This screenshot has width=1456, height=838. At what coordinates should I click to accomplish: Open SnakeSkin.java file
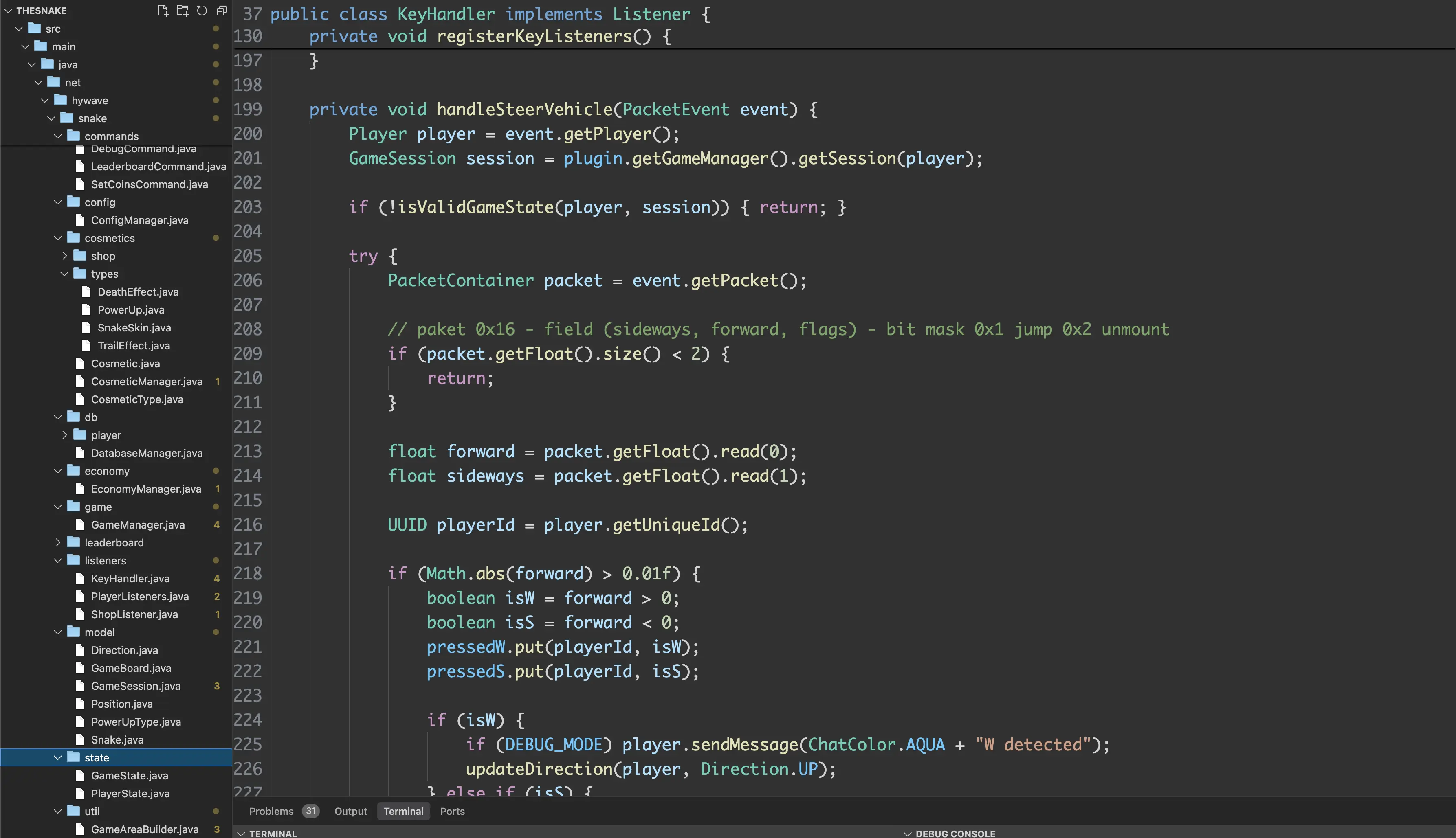(134, 327)
